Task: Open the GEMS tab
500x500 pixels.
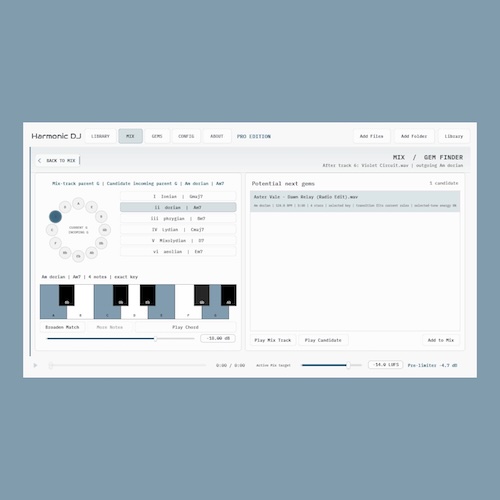Action: [x=157, y=136]
